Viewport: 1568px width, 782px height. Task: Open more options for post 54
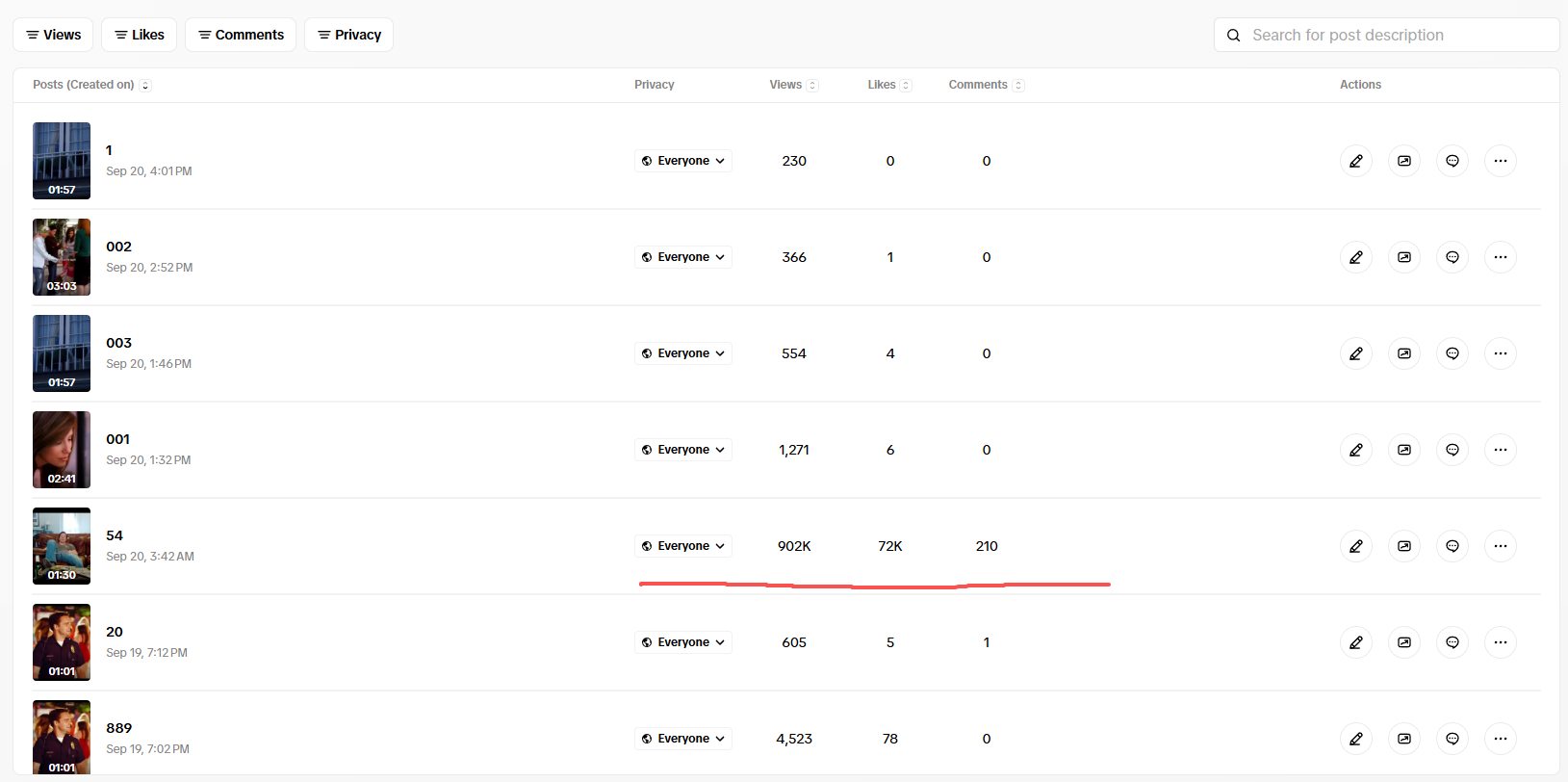coord(1500,546)
